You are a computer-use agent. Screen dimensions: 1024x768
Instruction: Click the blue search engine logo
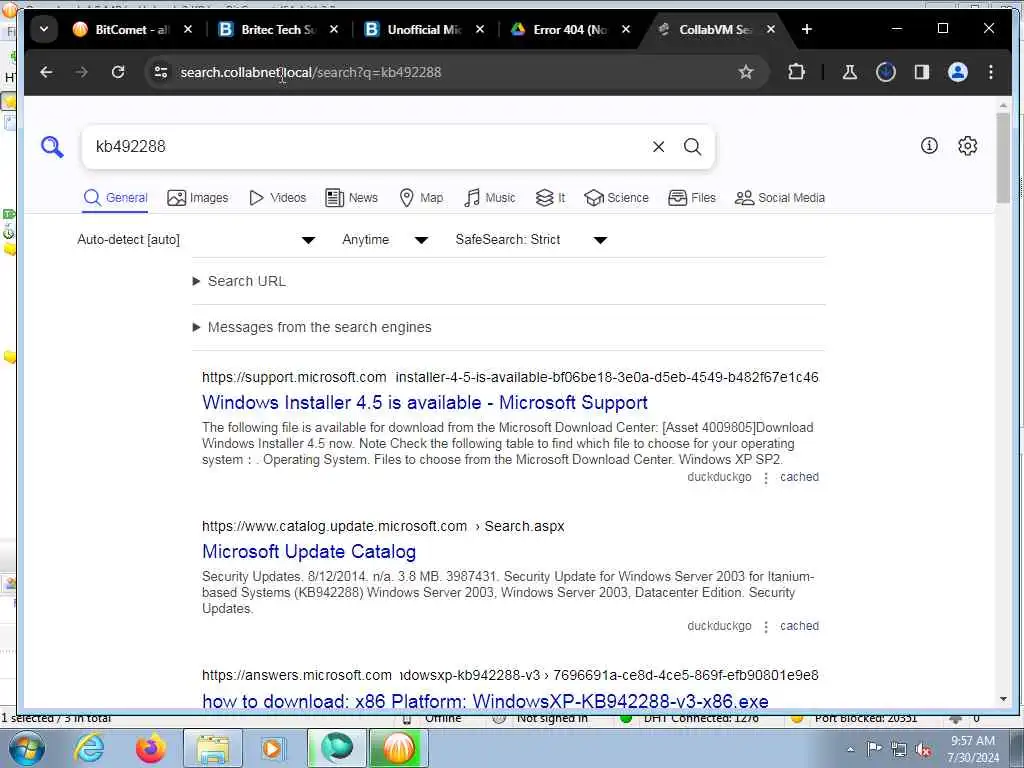click(x=52, y=147)
